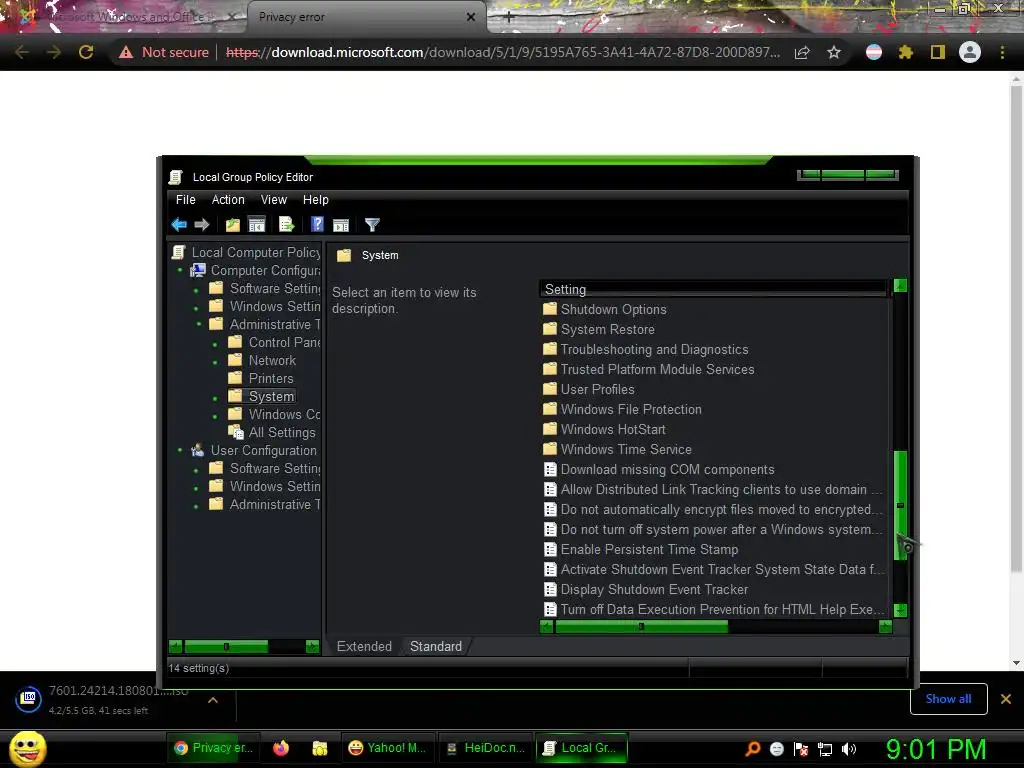The width and height of the screenshot is (1024, 768).
Task: Open the File menu
Action: [185, 200]
